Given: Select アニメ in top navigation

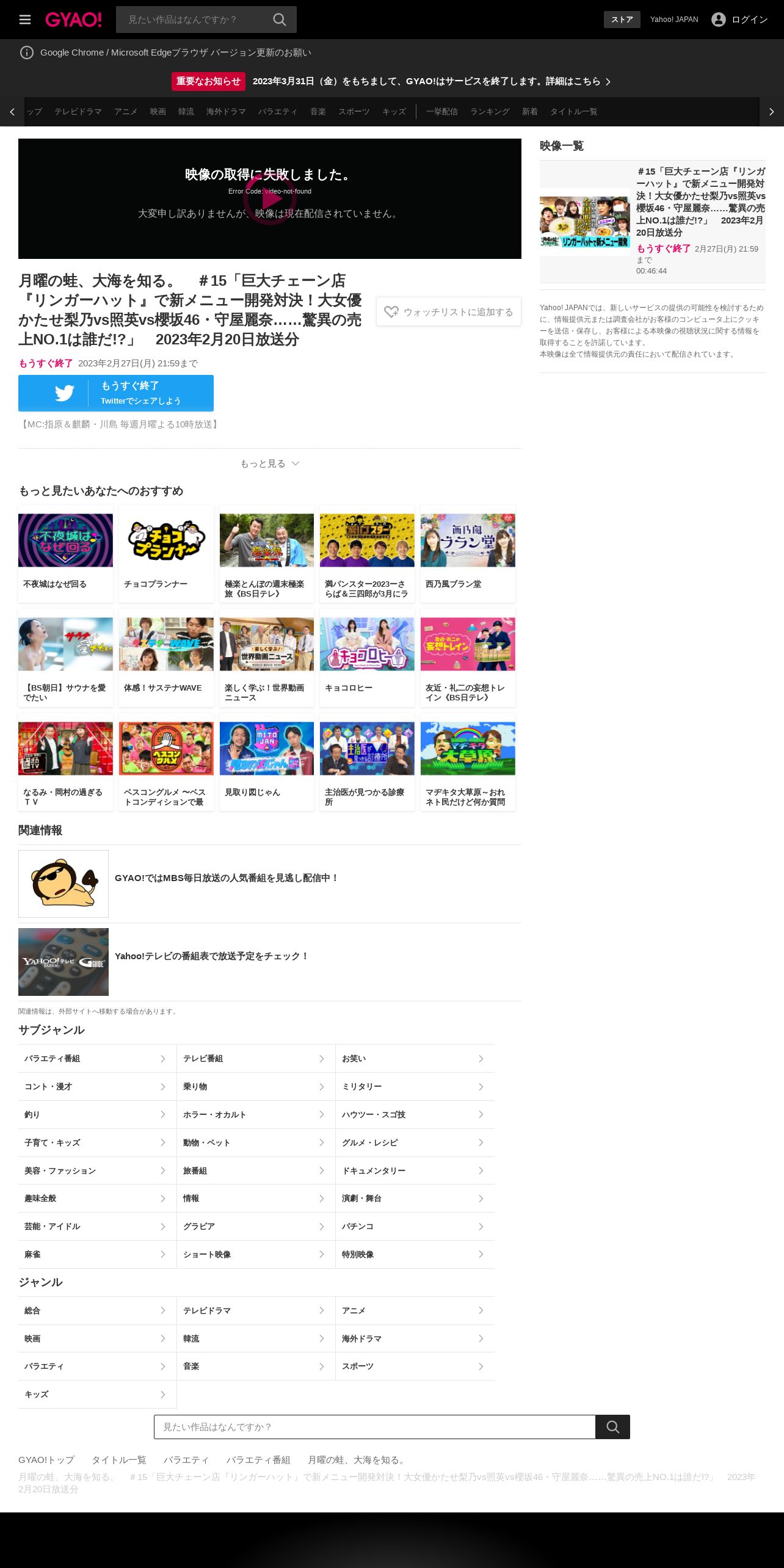Looking at the screenshot, I should pos(126,112).
